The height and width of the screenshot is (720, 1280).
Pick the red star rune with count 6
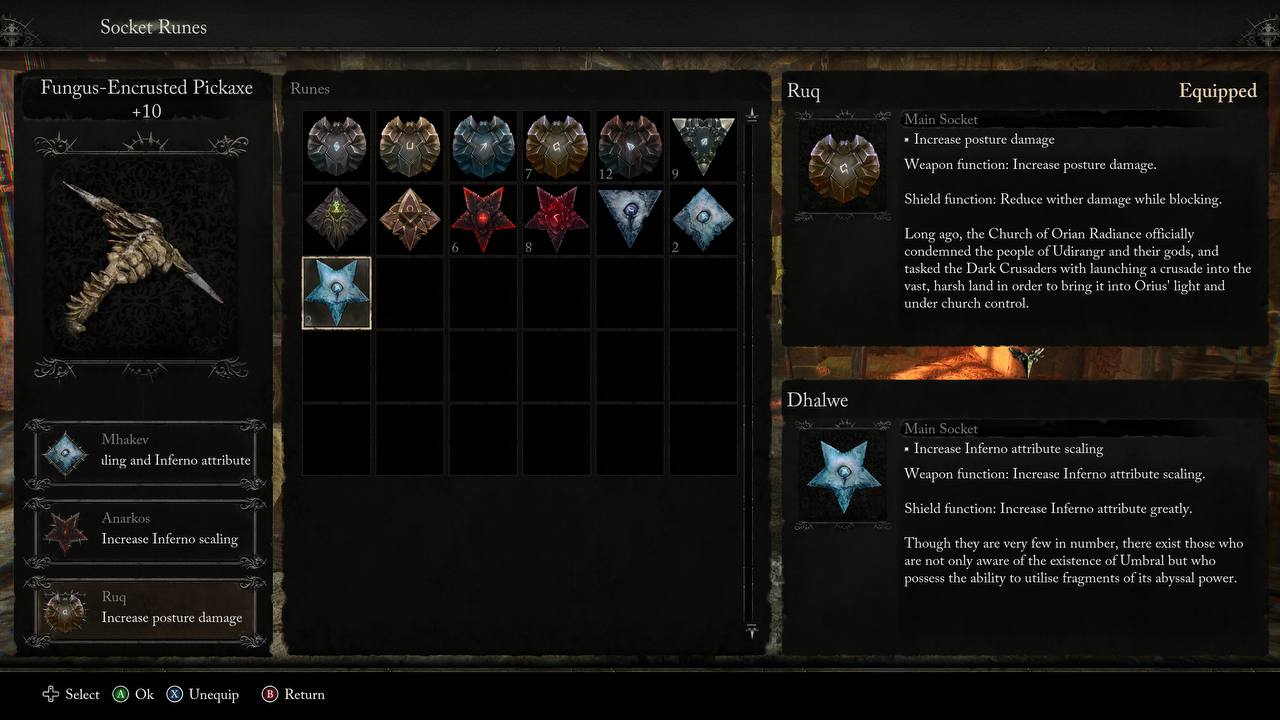pos(484,219)
